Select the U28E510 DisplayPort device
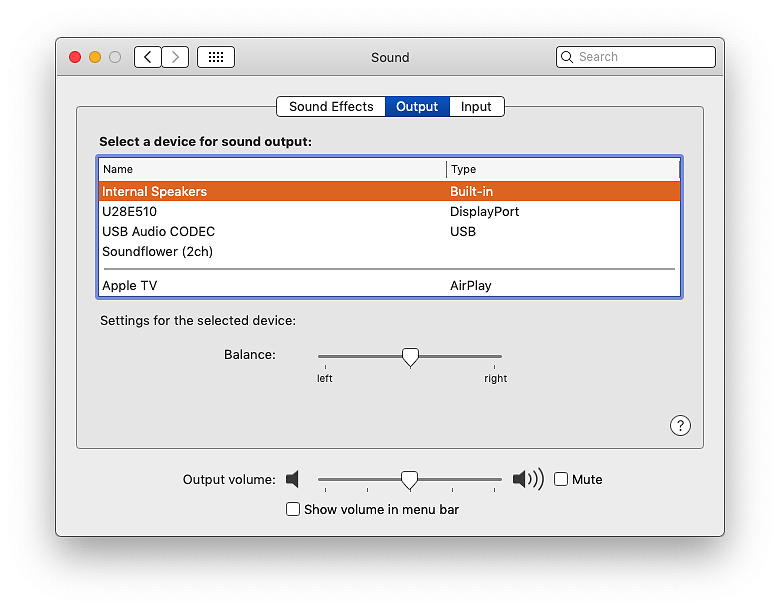The image size is (780, 610). coord(390,211)
